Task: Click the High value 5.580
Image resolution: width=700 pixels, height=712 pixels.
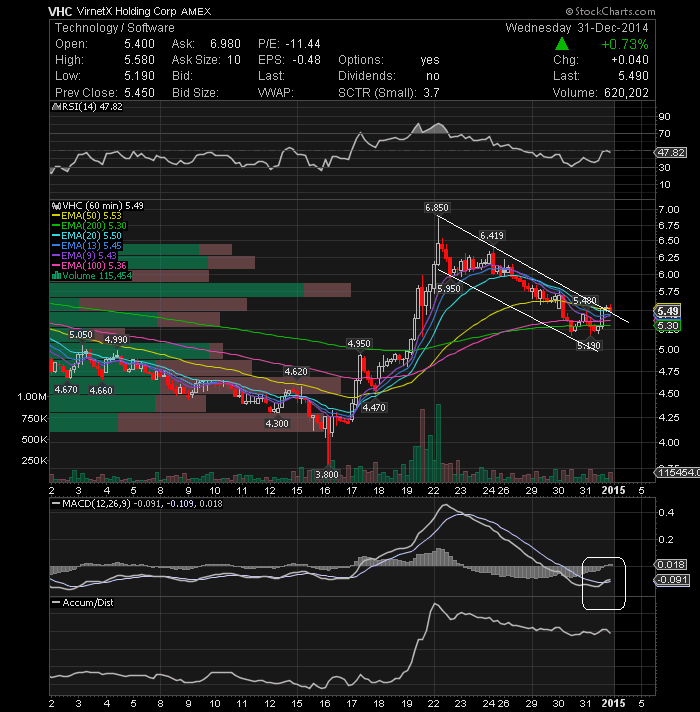Action: [x=139, y=60]
